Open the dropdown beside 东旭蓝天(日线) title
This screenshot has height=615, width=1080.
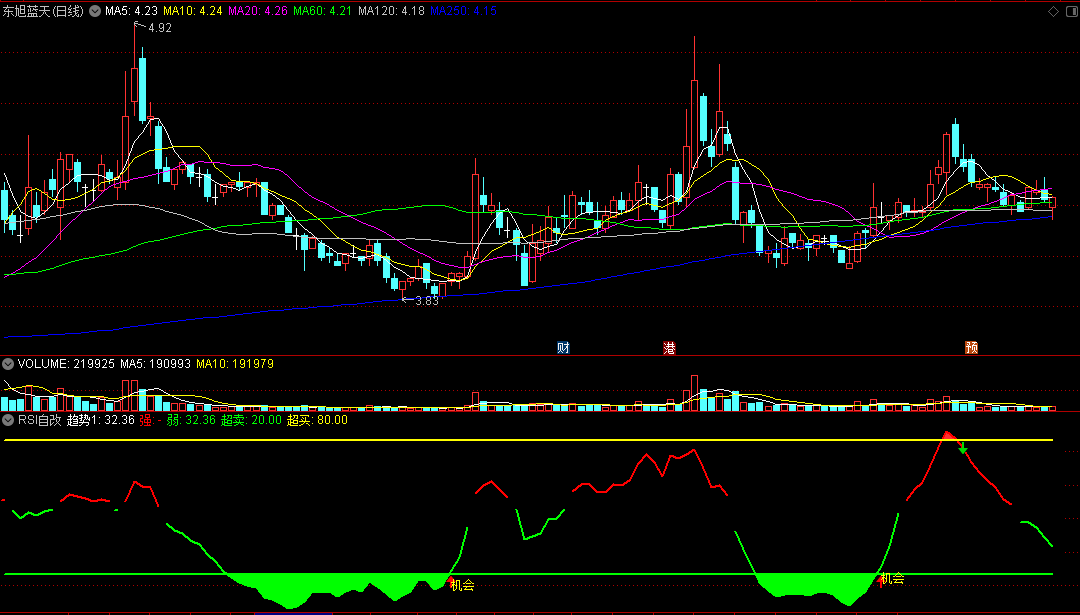(94, 11)
